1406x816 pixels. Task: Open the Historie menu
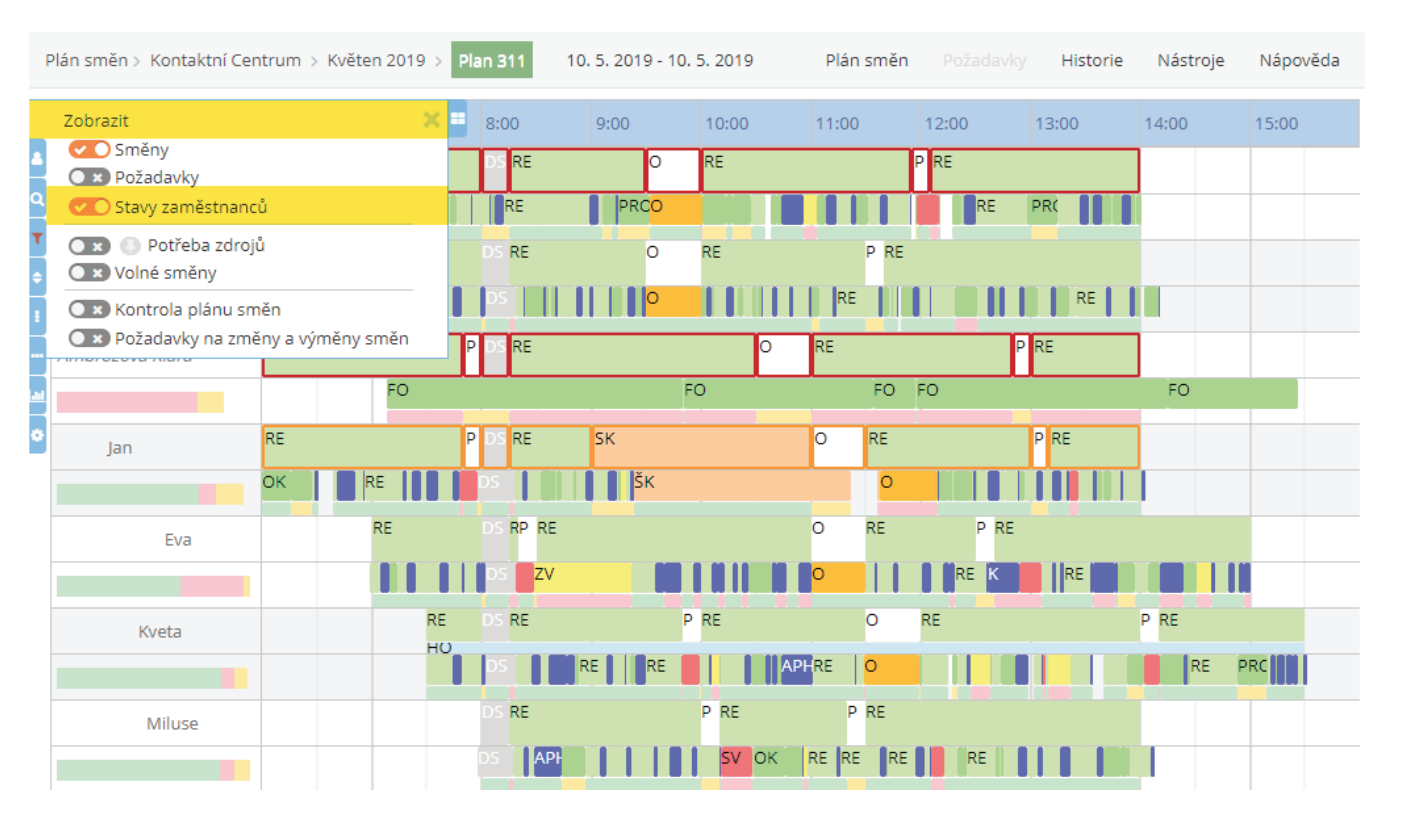tap(1091, 60)
